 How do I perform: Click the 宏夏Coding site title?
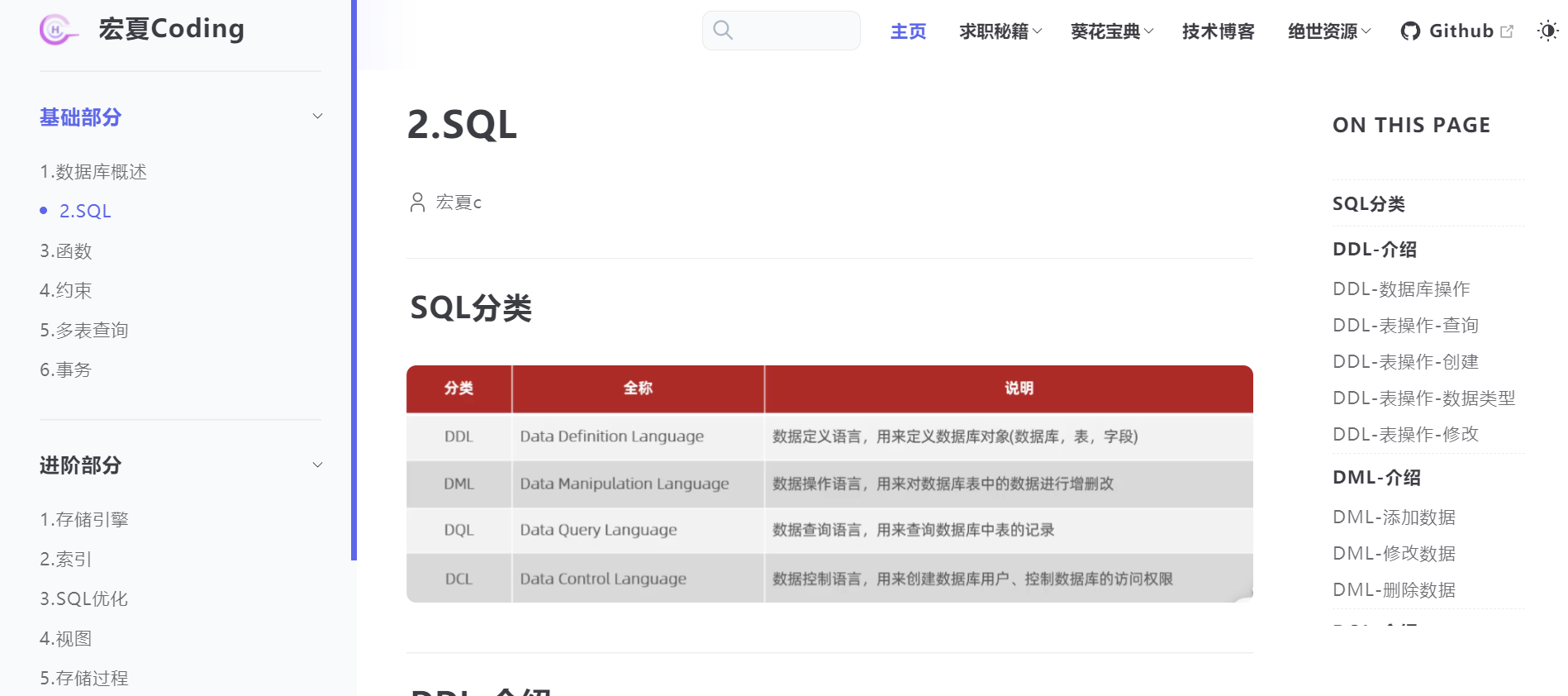(171, 29)
